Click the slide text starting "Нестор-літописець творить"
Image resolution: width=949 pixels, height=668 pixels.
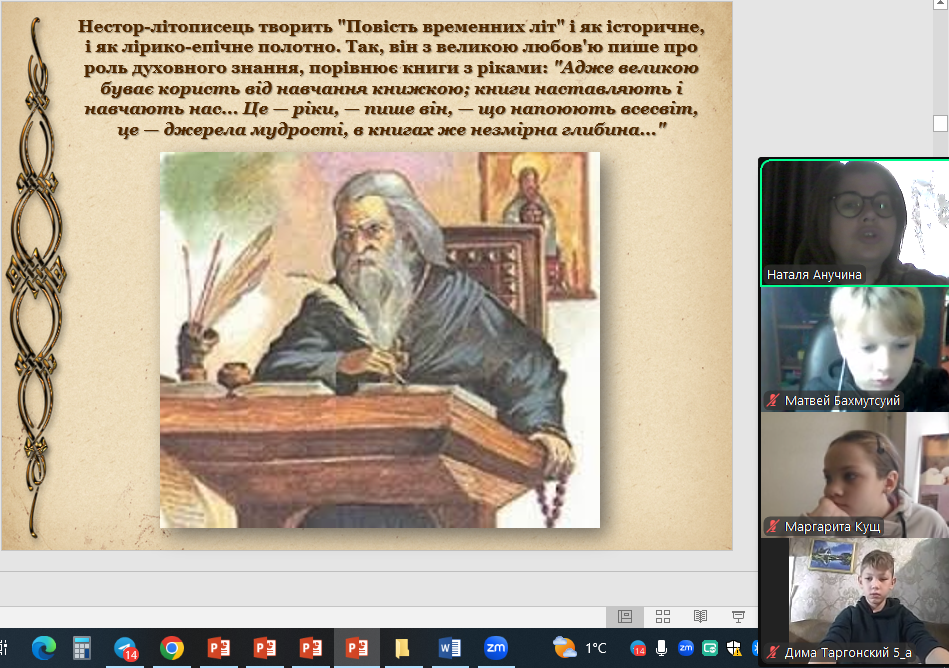click(391, 78)
